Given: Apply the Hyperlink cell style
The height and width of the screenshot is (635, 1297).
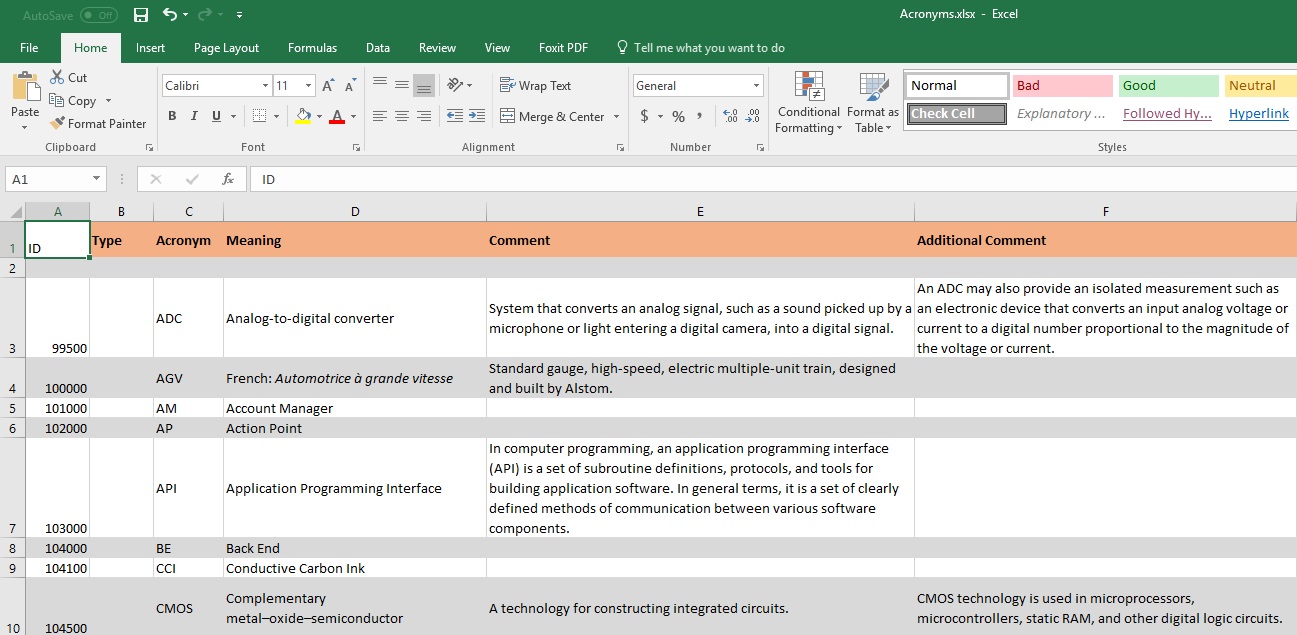Looking at the screenshot, I should [x=1259, y=113].
